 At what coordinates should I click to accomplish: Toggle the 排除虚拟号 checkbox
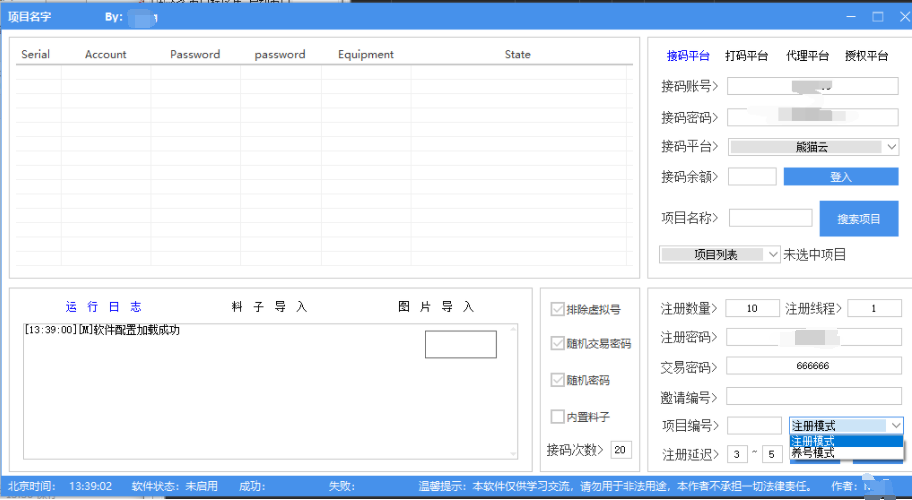tap(557, 309)
